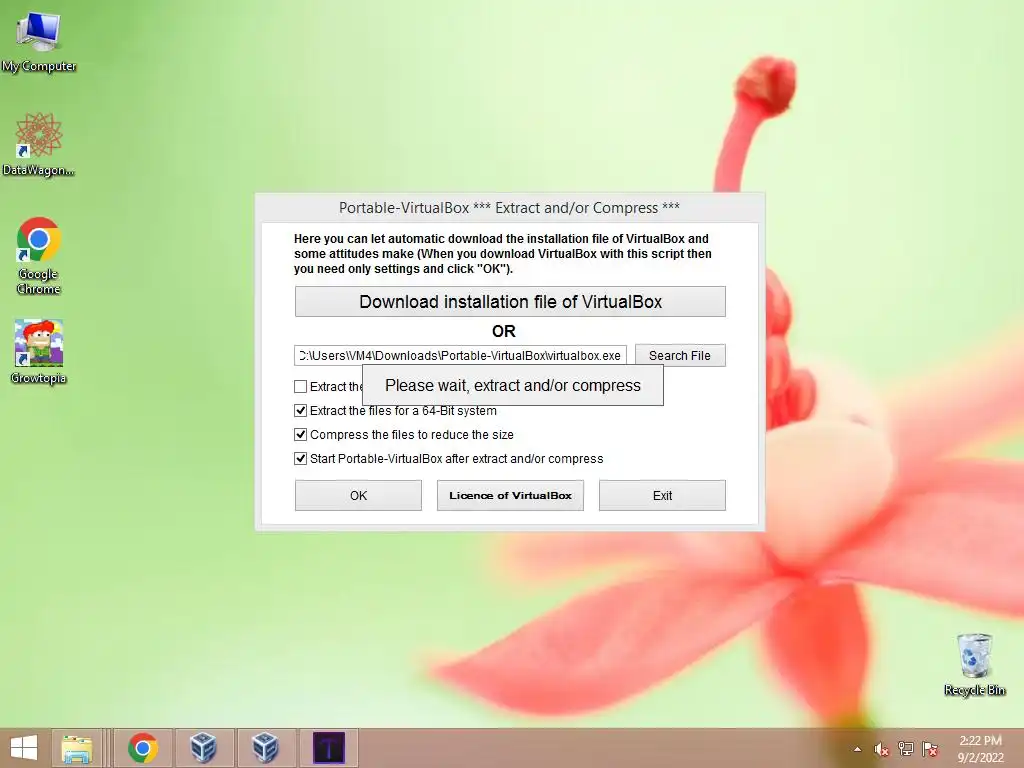
Task: Open the DataWagon desktop shortcut
Action: pos(39,144)
